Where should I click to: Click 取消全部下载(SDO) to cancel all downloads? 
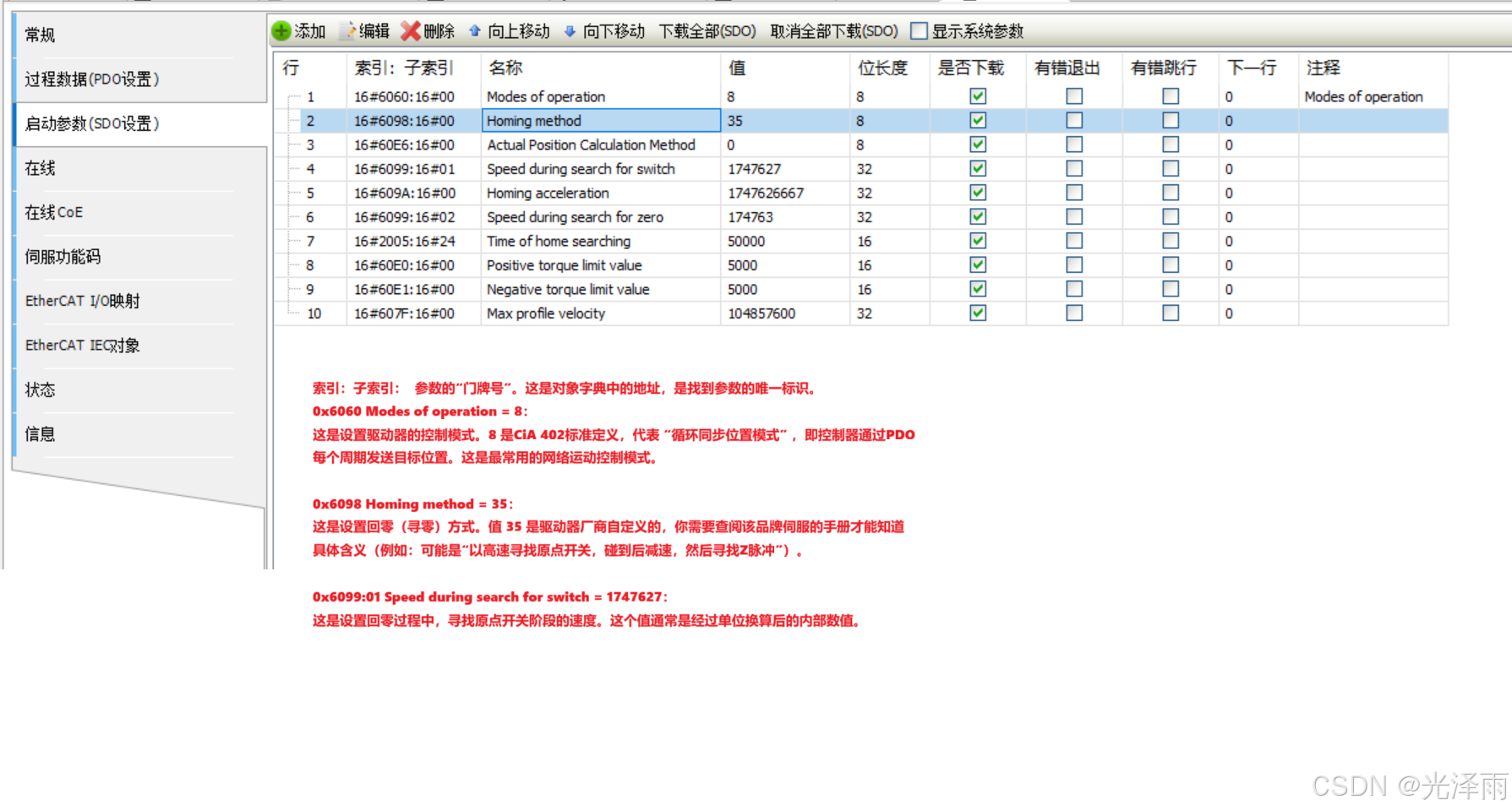pos(833,30)
